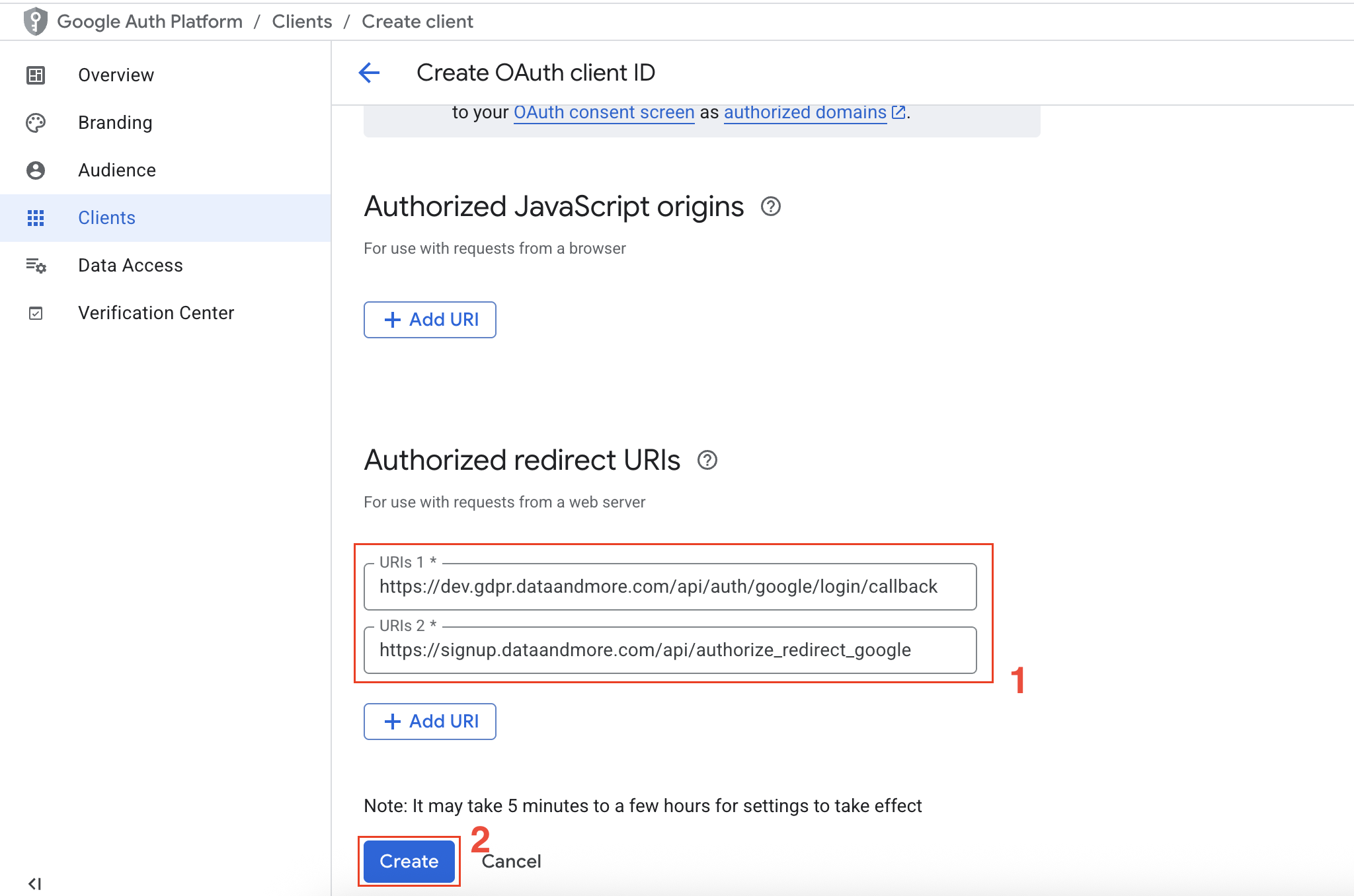Open the Data Access menu item
The width and height of the screenshot is (1354, 896).
click(130, 266)
